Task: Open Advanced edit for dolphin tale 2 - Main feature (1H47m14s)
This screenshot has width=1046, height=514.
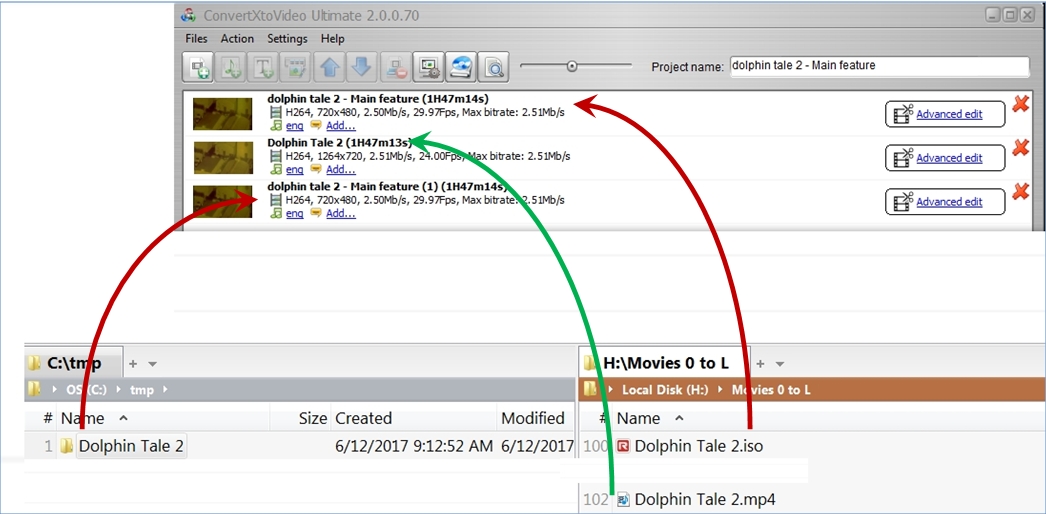Action: (x=945, y=114)
